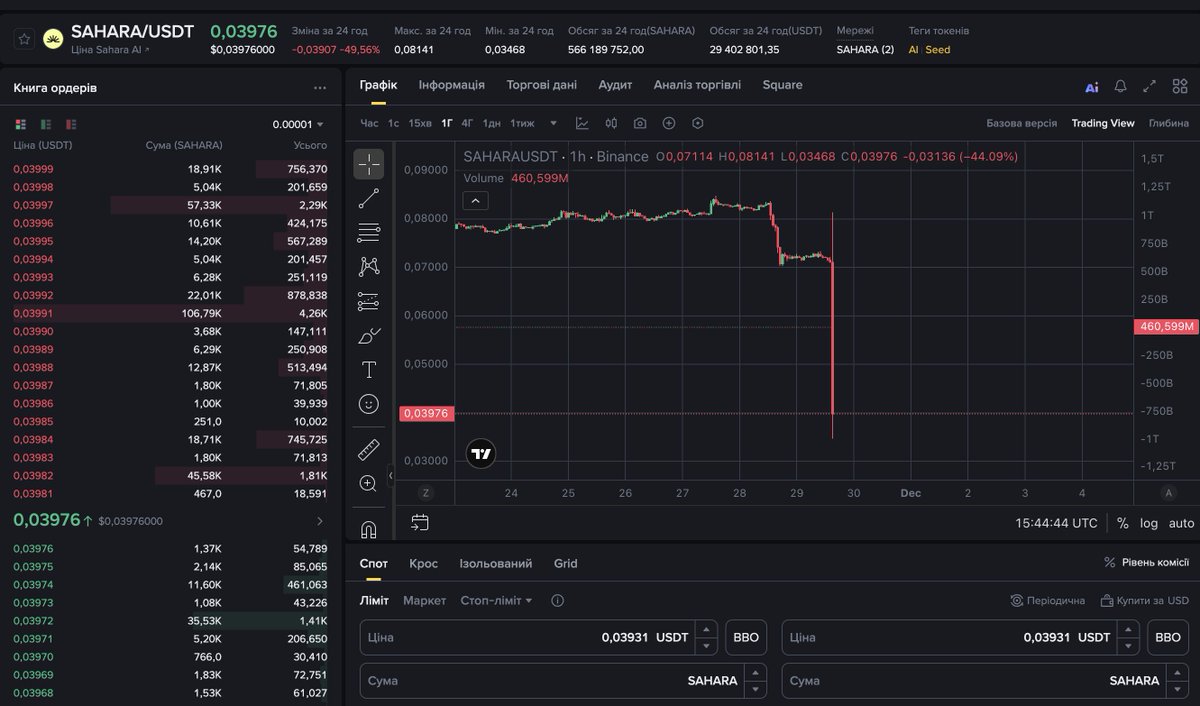Open the Square tab
Image resolution: width=1200 pixels, height=706 pixels.
(782, 85)
